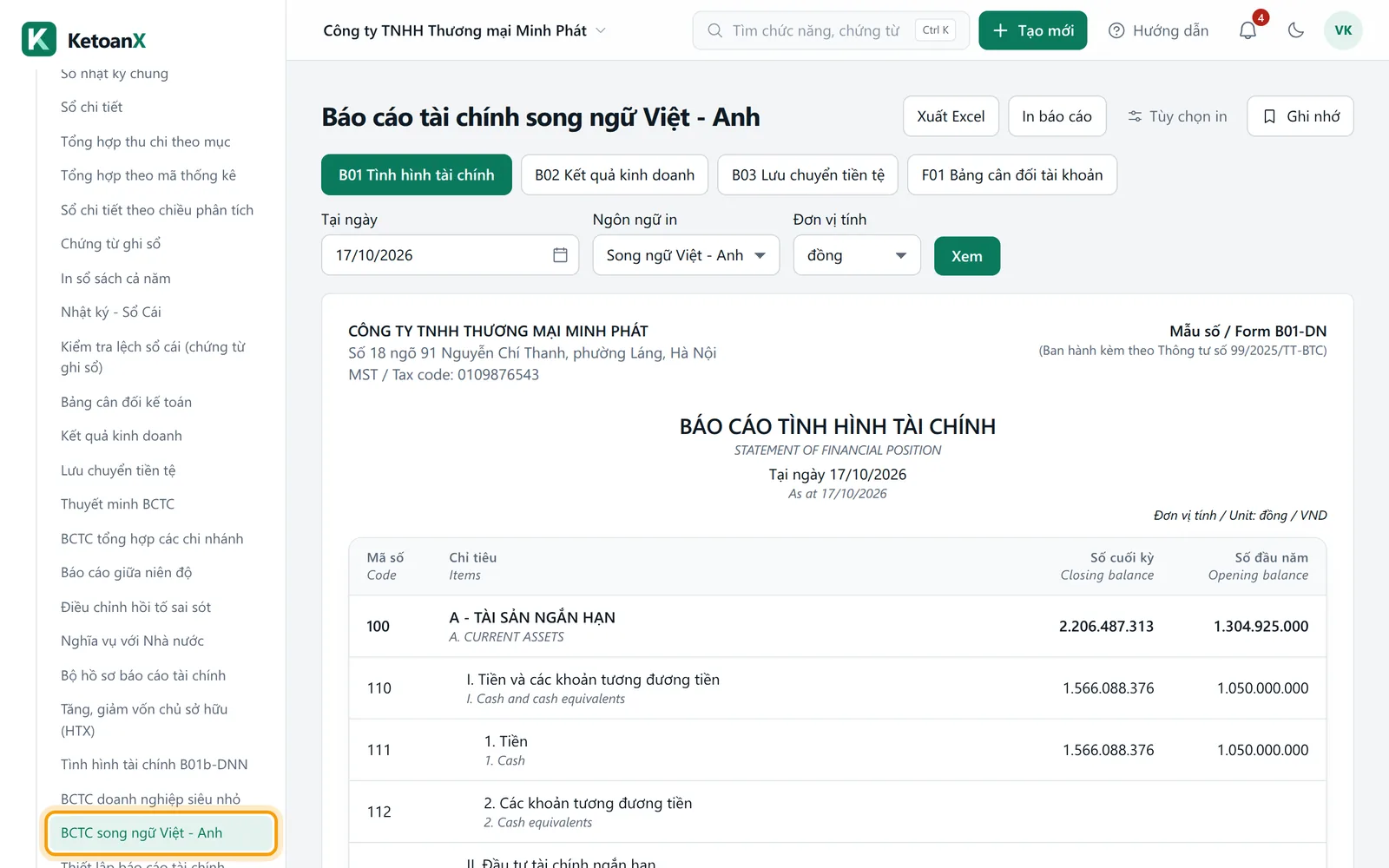
Task: Click row 110 Tiền và các khoản tương đương tiền
Action: 837,688
